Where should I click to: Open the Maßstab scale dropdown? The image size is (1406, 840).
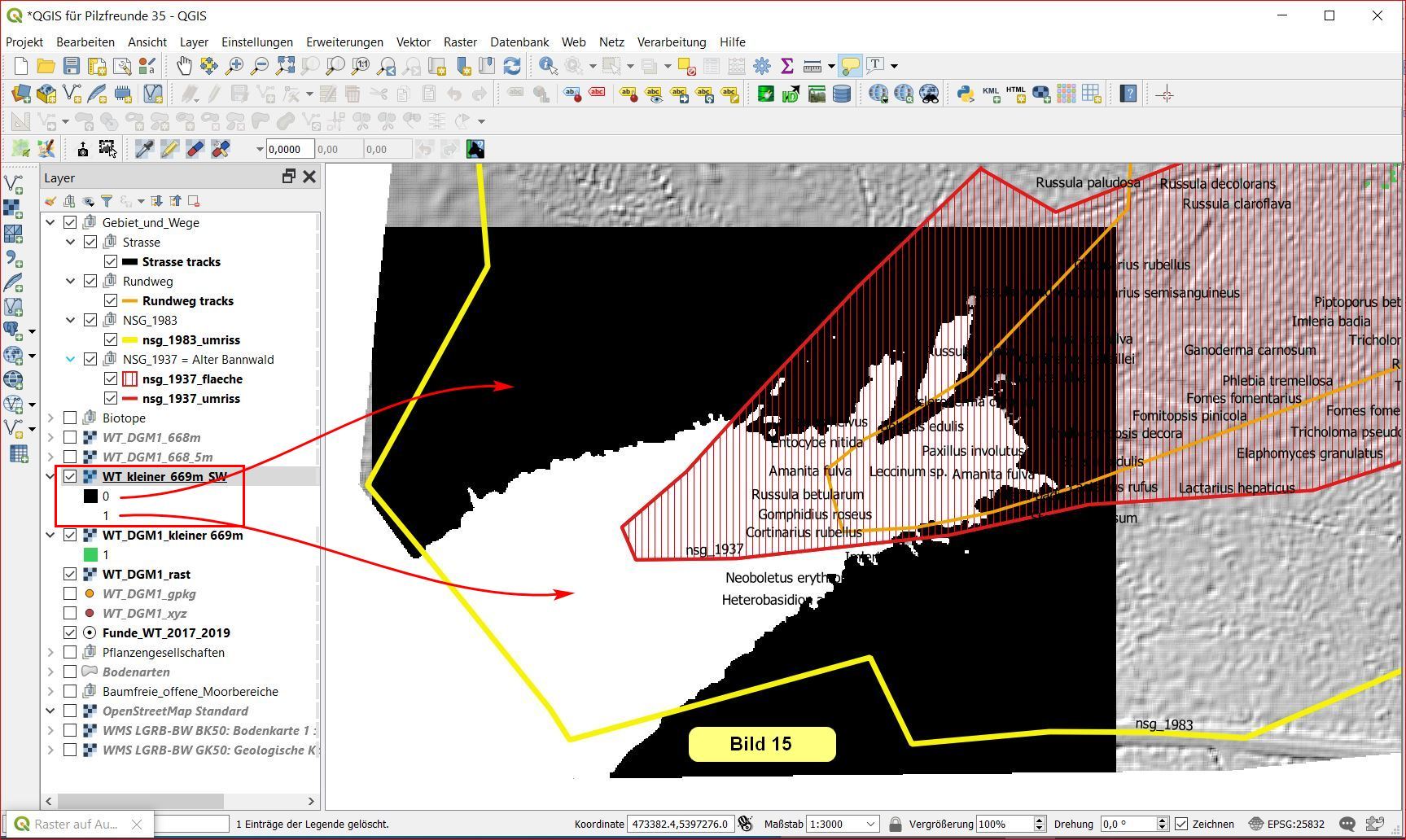pos(869,824)
